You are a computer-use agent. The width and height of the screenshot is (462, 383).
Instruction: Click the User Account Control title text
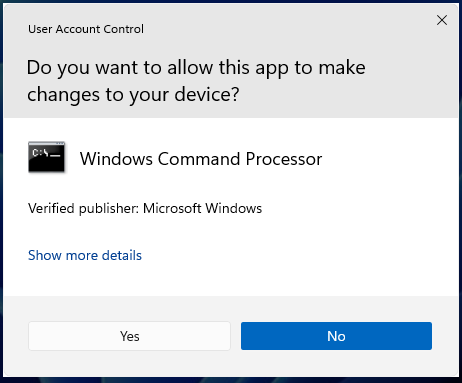pos(86,29)
